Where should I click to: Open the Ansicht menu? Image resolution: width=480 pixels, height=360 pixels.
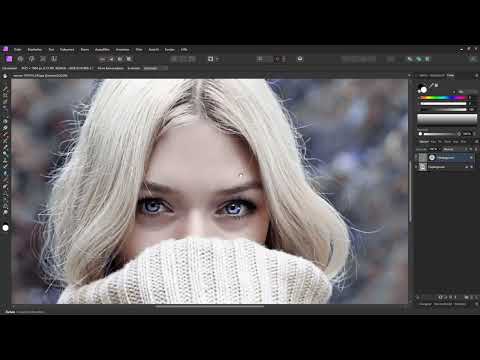tap(154, 50)
